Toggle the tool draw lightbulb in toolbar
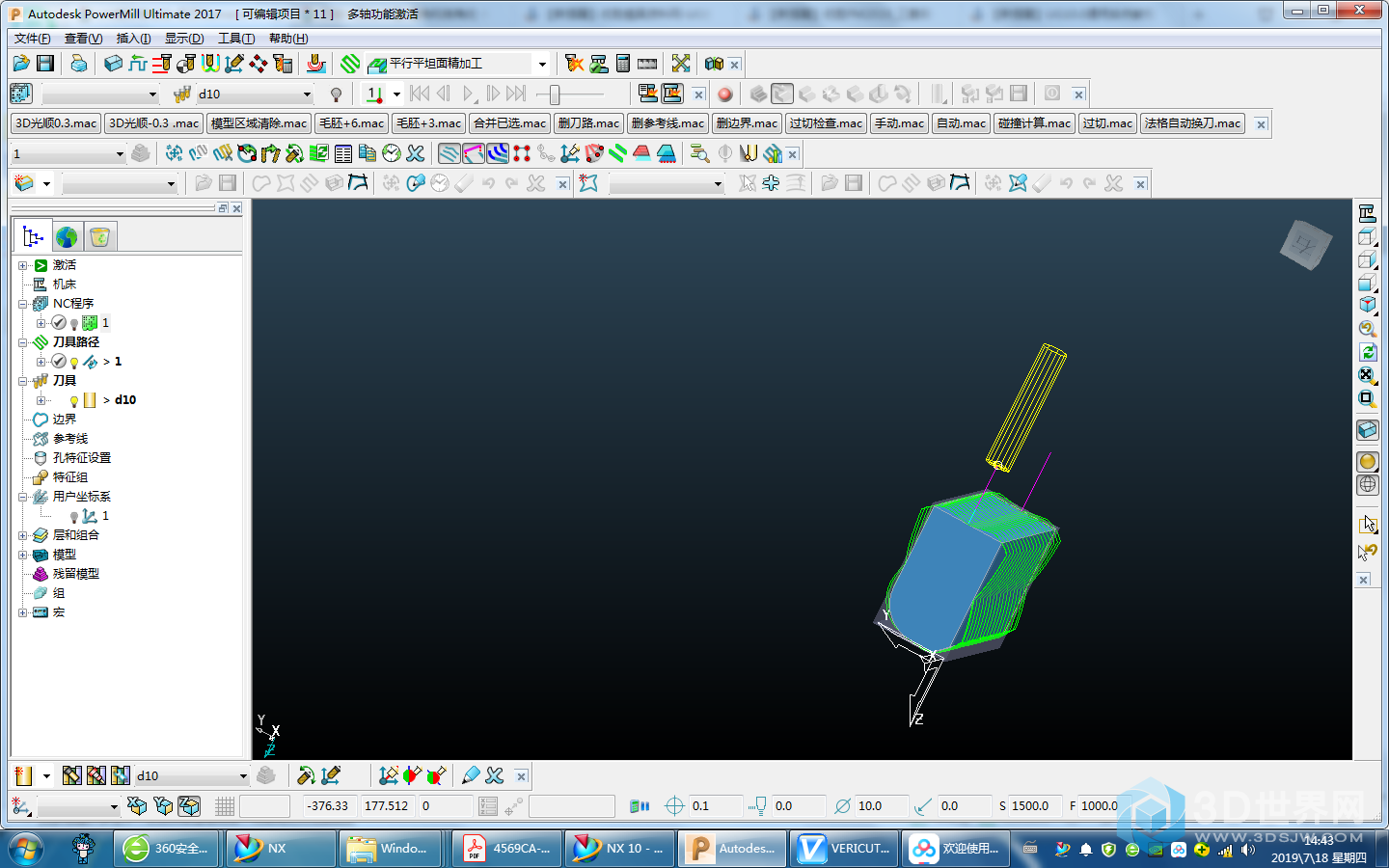The image size is (1389, 868). [336, 95]
